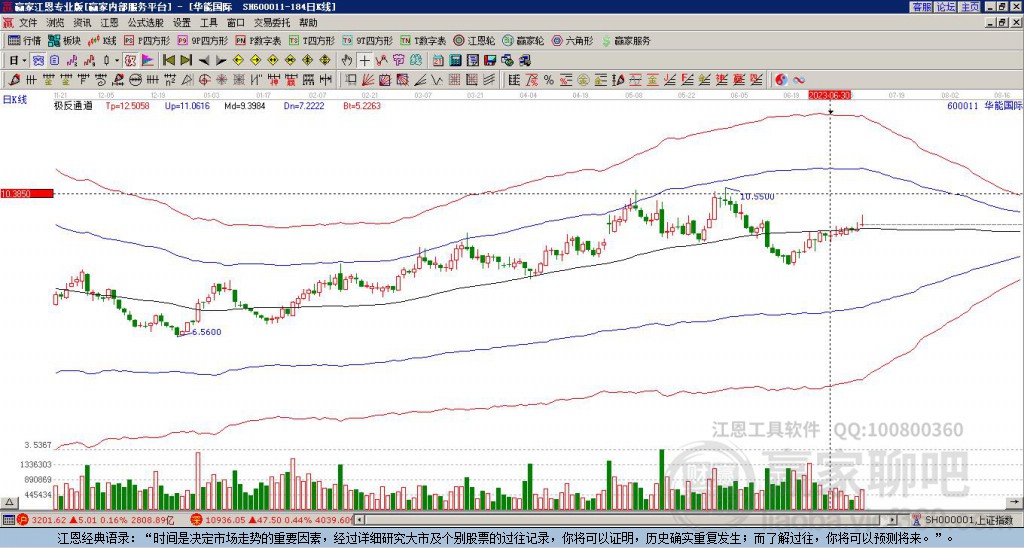Image resolution: width=1024 pixels, height=548 pixels.
Task: Open the 帮助 menu
Action: pos(308,23)
